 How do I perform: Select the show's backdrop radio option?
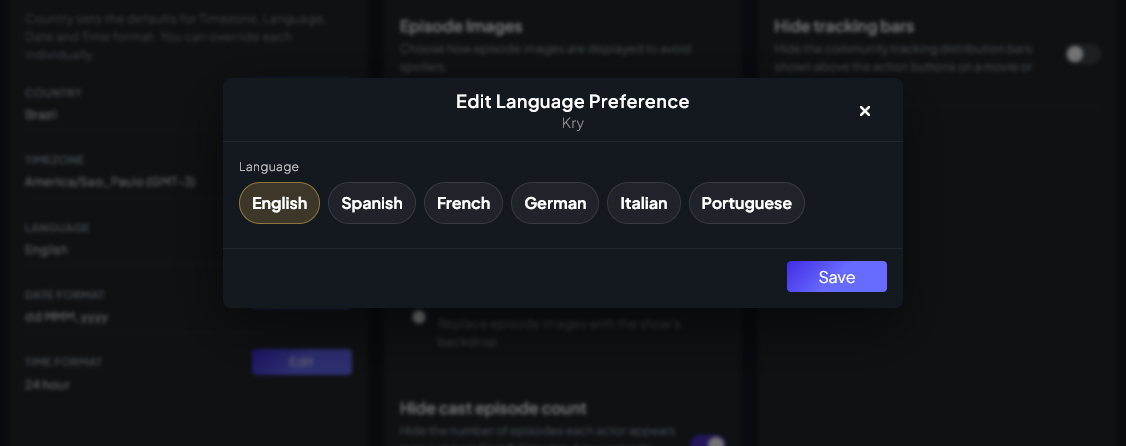(x=419, y=317)
